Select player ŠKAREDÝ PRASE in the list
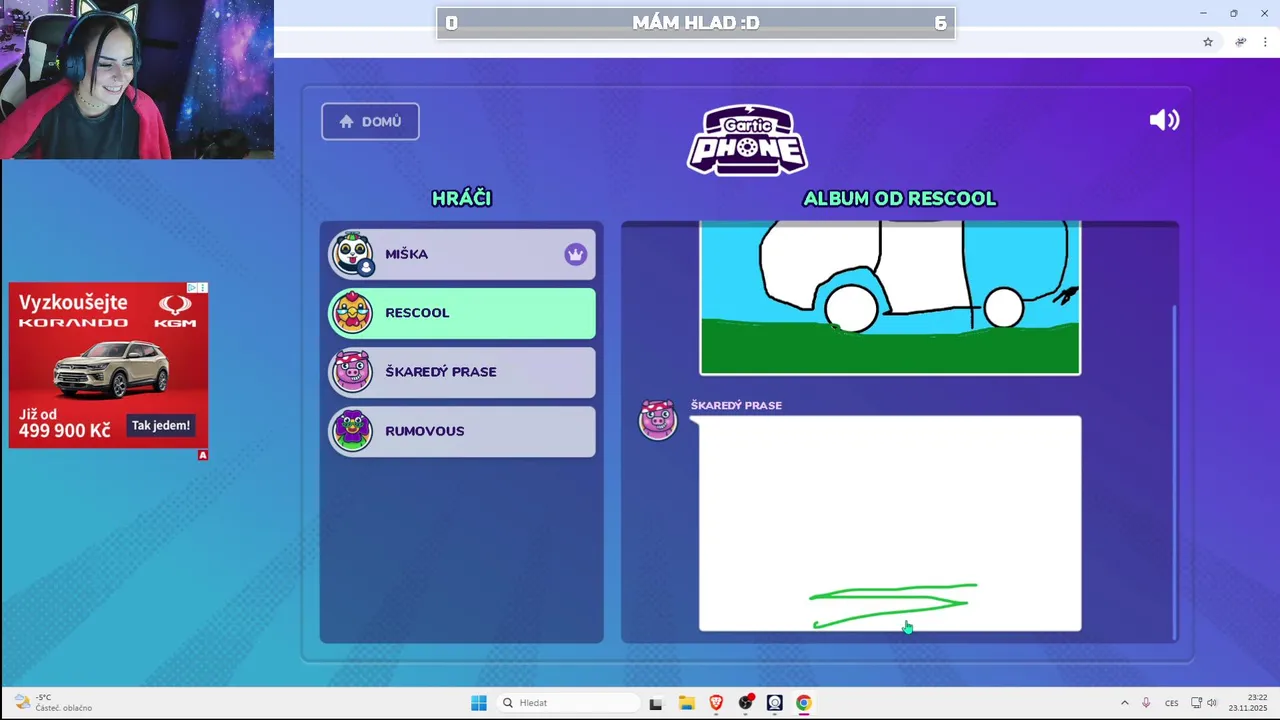1280x720 pixels. (x=462, y=372)
